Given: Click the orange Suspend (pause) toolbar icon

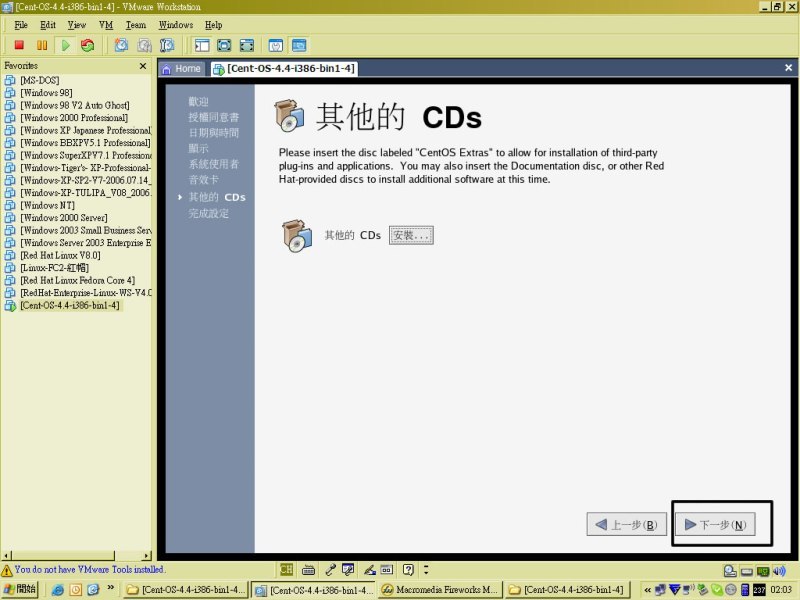Looking at the screenshot, I should point(42,45).
